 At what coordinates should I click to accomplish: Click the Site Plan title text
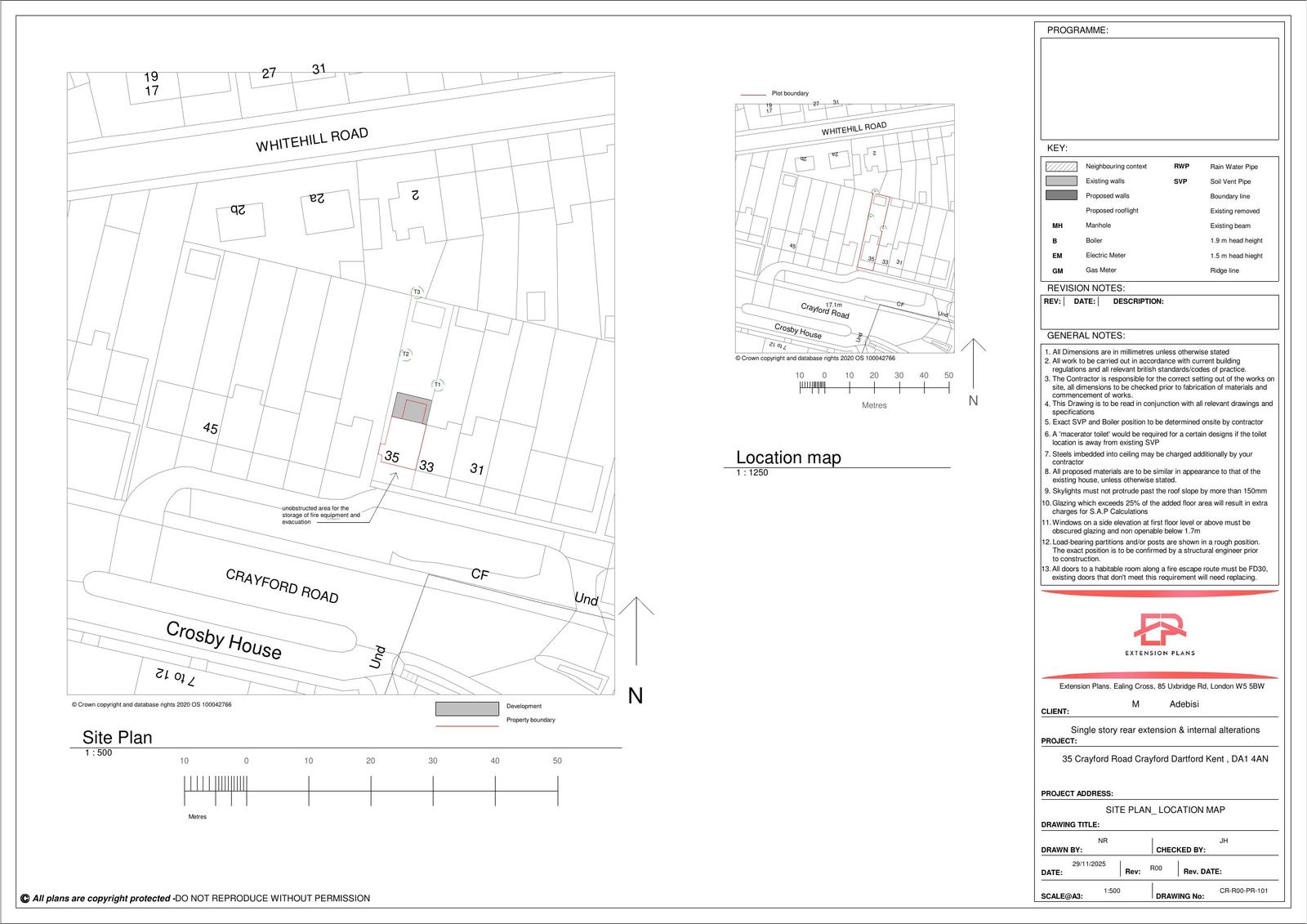click(x=117, y=738)
